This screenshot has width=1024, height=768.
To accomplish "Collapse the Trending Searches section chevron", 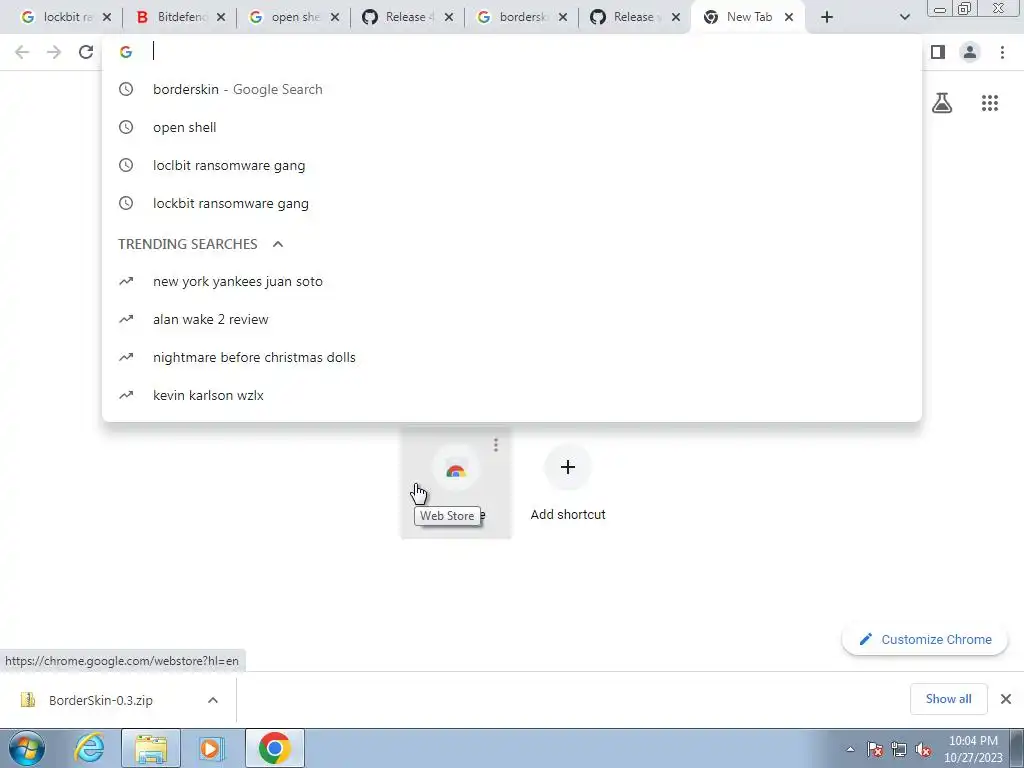I will click(278, 244).
